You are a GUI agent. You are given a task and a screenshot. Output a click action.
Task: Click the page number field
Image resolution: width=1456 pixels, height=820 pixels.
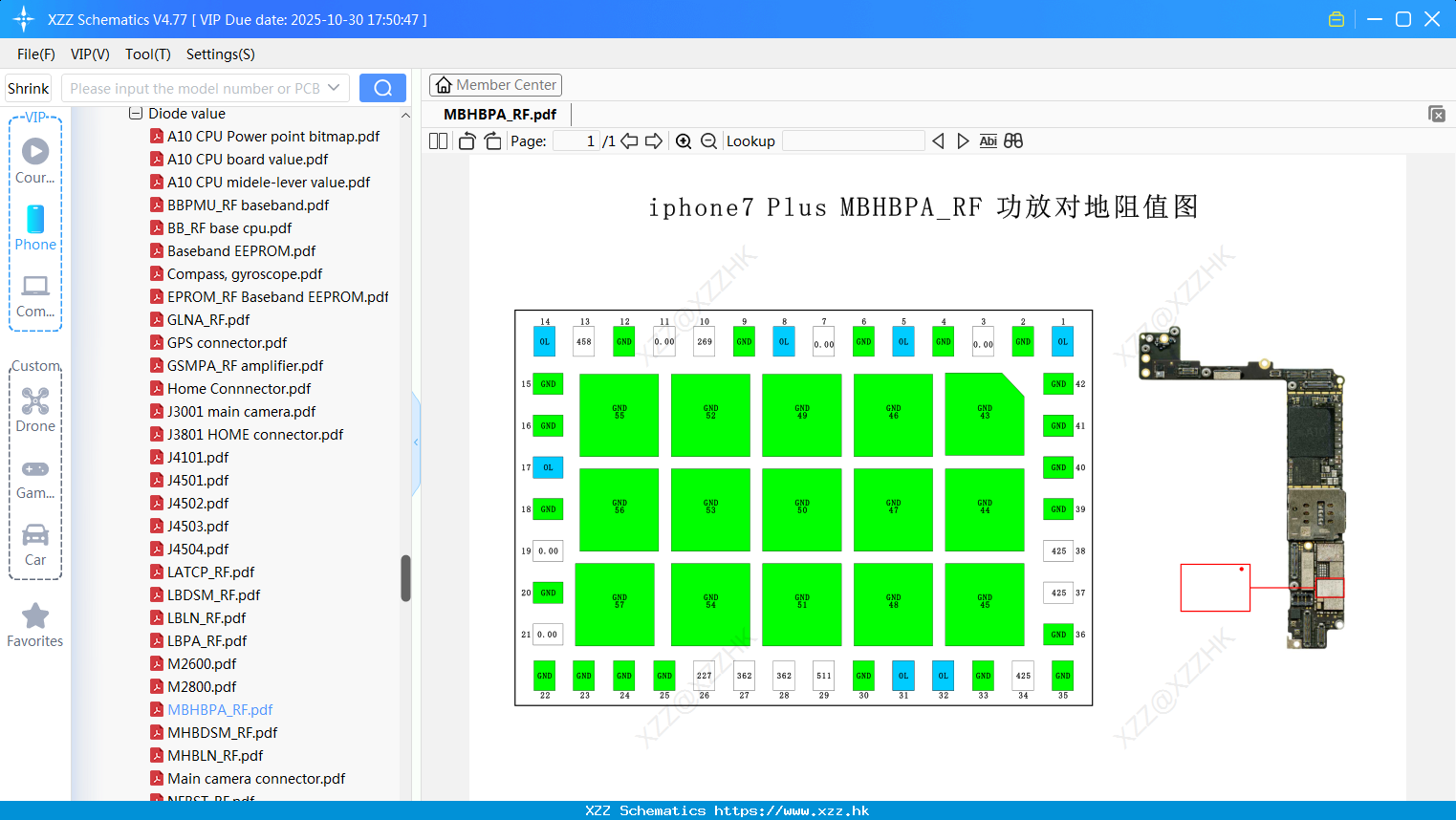coord(576,141)
